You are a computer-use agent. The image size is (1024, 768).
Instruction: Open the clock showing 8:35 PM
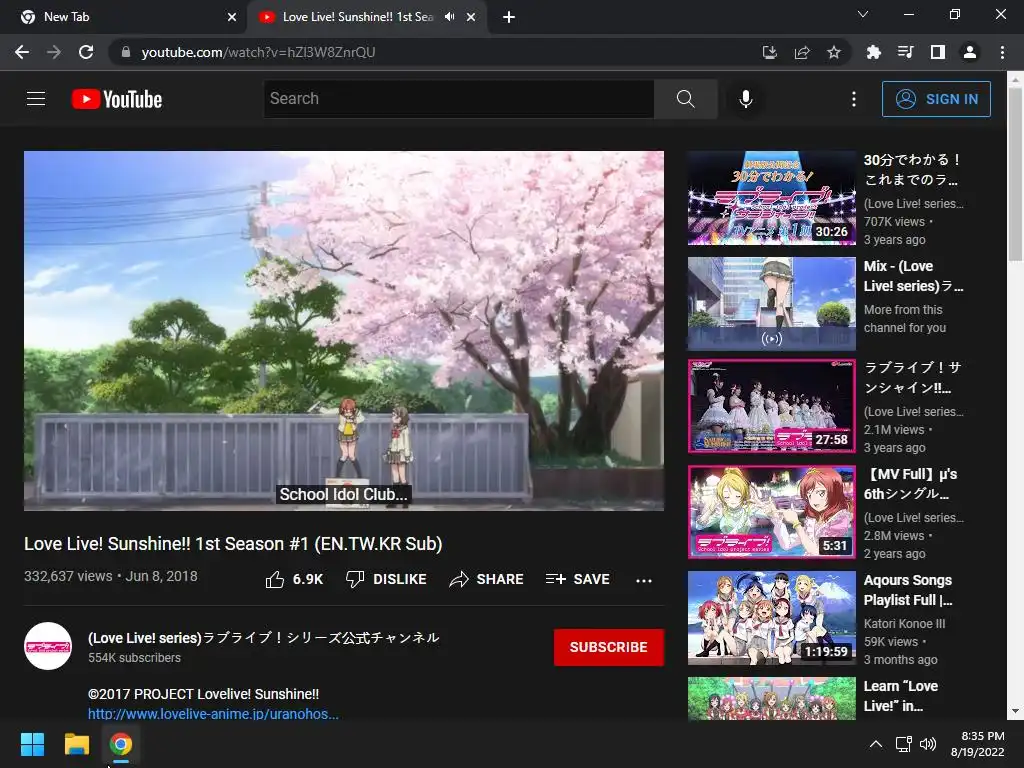click(978, 744)
